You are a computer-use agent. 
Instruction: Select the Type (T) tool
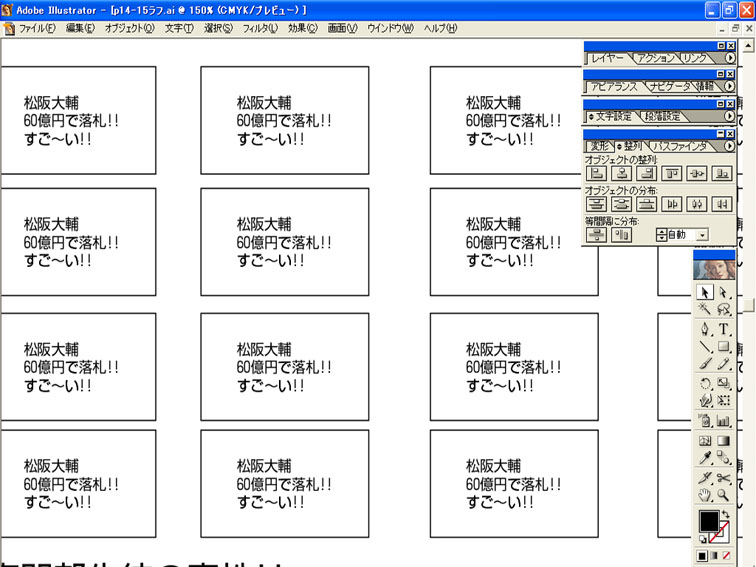(x=723, y=330)
